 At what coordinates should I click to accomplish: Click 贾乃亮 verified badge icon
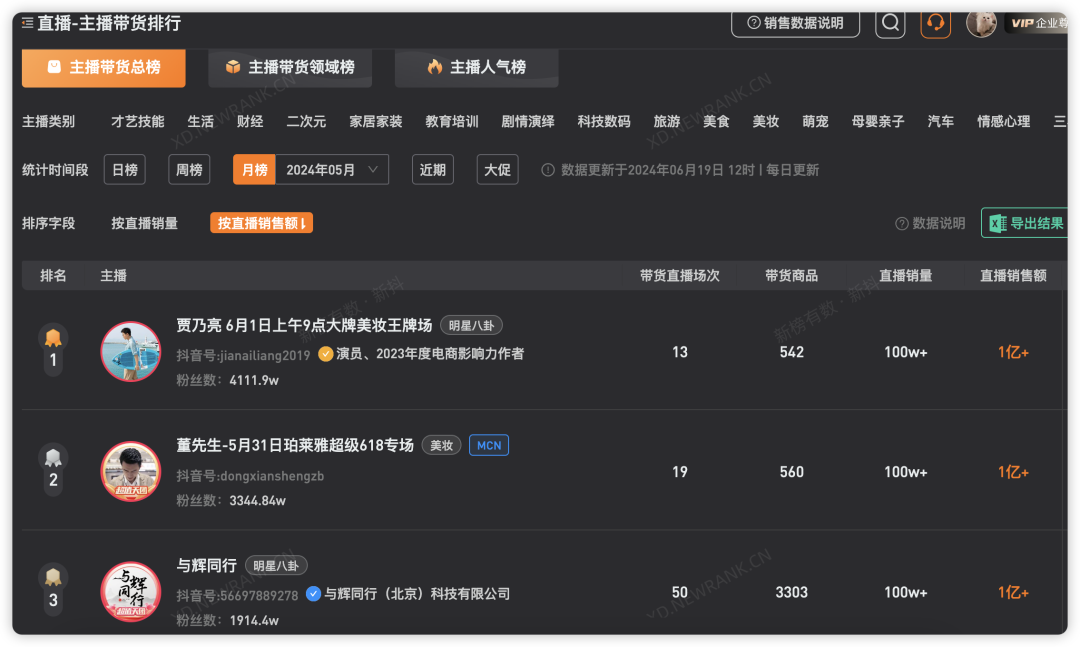point(326,354)
